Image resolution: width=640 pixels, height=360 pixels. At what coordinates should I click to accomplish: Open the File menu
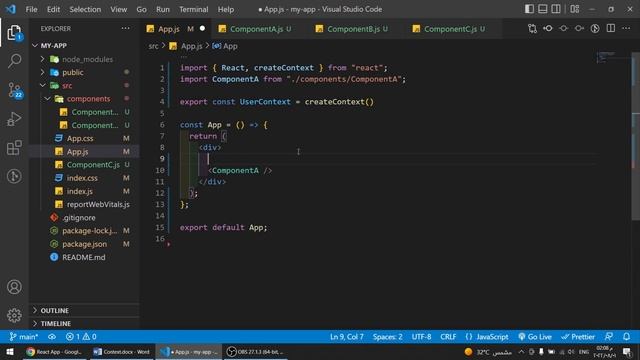[x=31, y=9]
